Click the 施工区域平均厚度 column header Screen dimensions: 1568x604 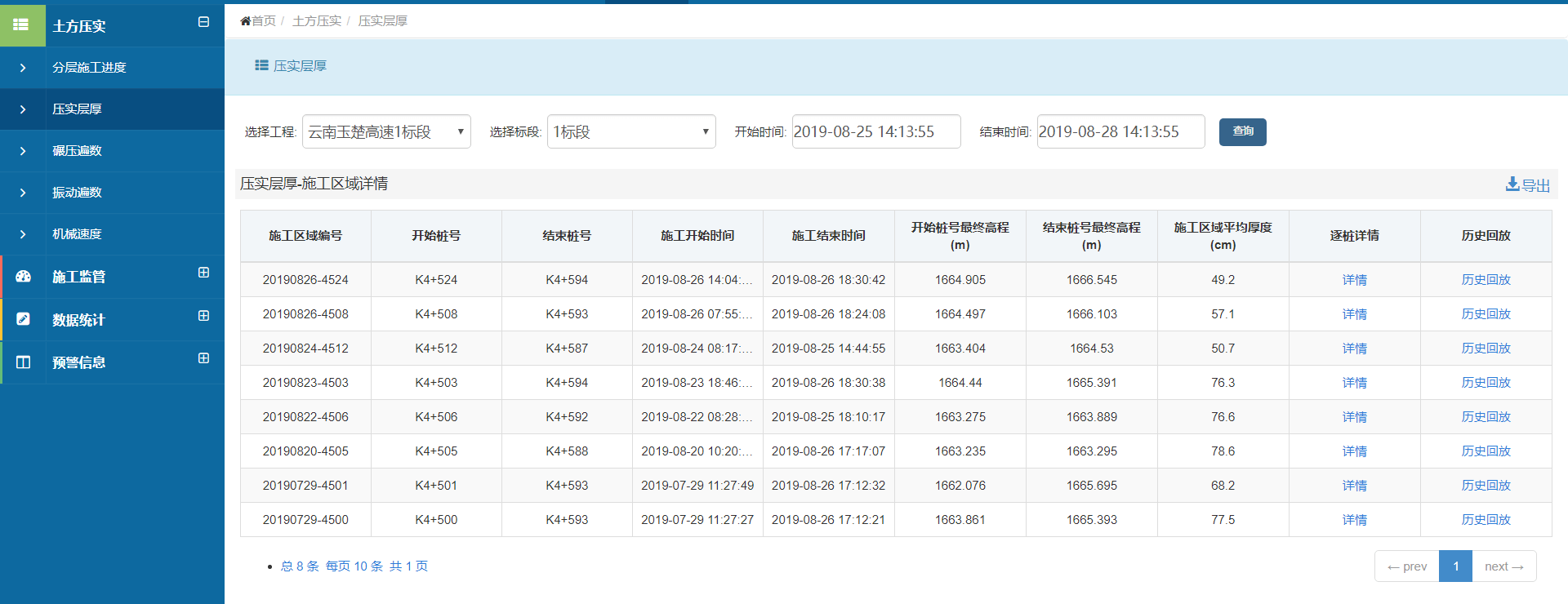(x=1223, y=236)
